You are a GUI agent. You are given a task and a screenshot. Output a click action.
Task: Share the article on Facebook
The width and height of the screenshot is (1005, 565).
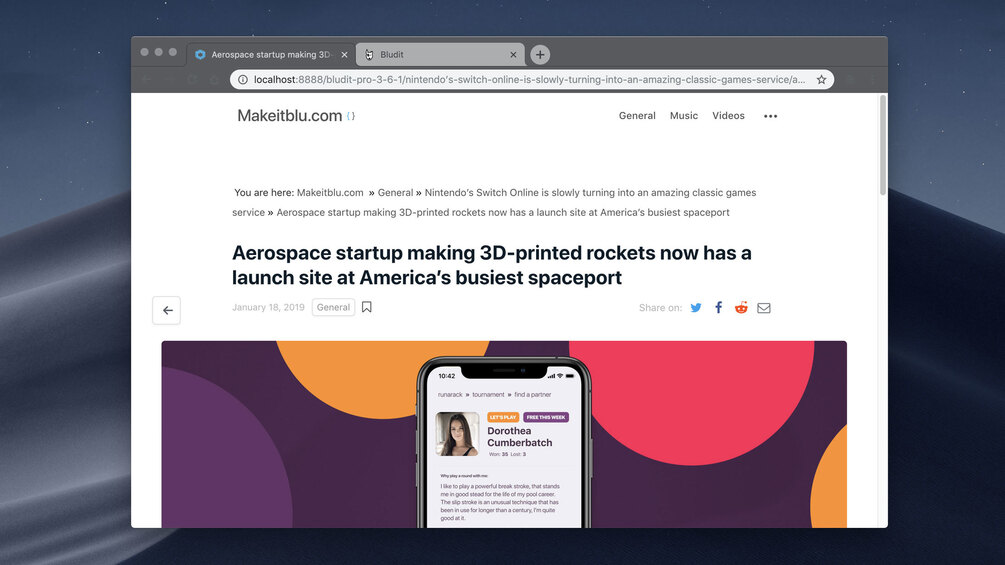coord(718,307)
